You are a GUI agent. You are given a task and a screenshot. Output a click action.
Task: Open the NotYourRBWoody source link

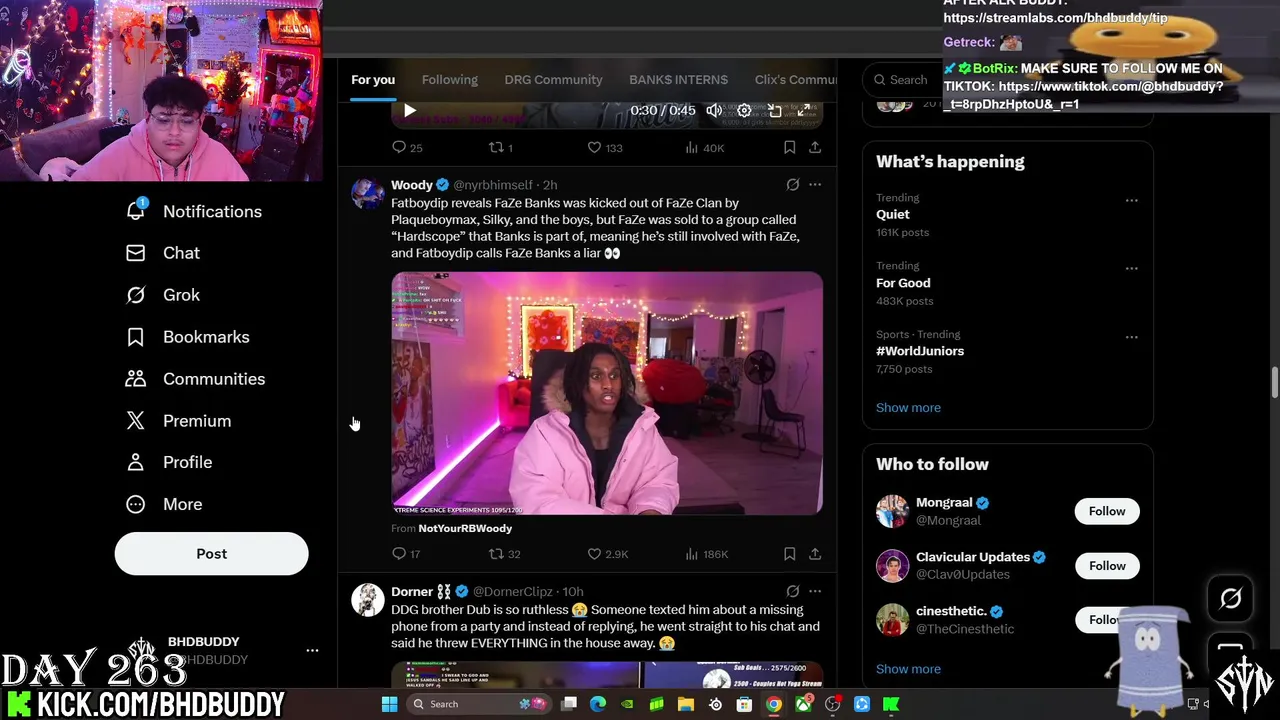(x=465, y=528)
